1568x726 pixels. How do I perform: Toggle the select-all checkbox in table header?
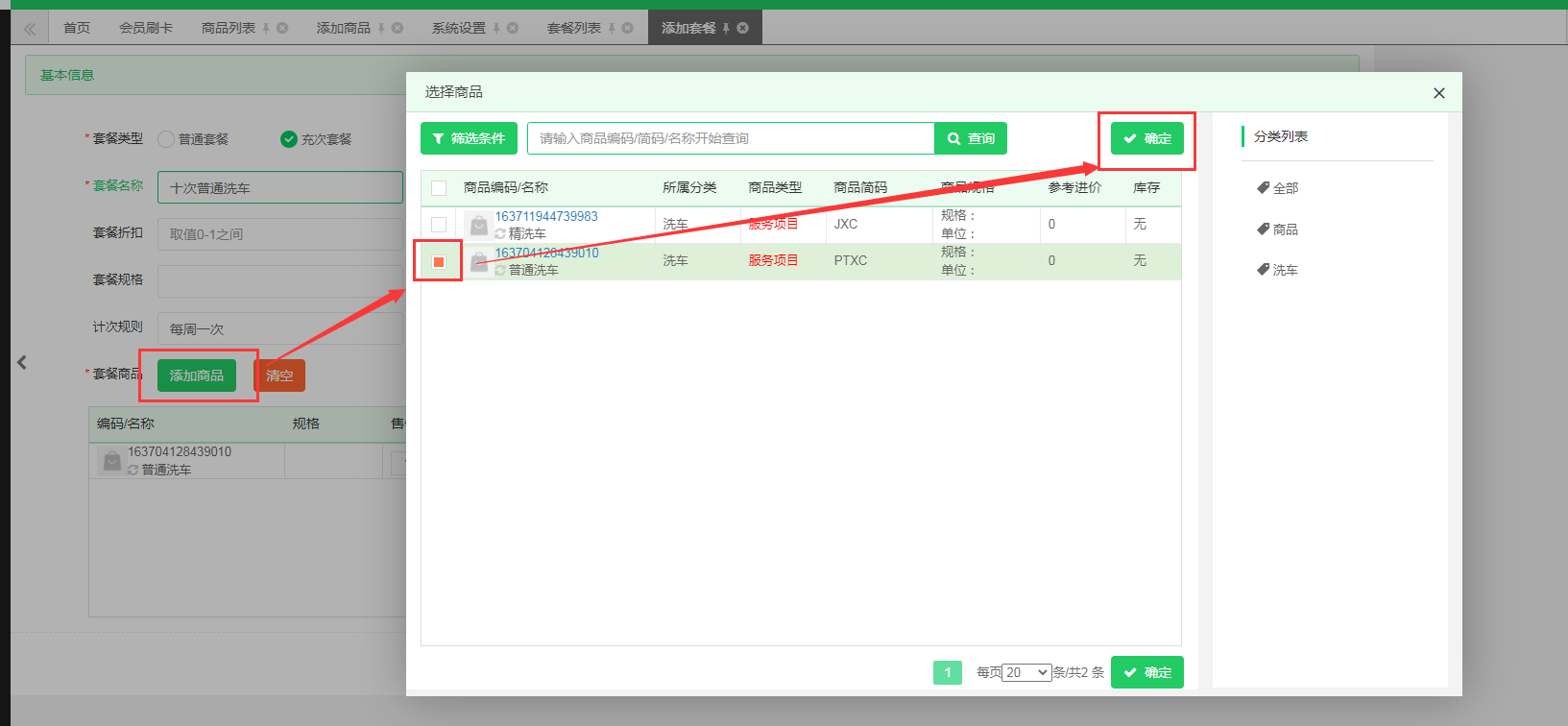439,188
